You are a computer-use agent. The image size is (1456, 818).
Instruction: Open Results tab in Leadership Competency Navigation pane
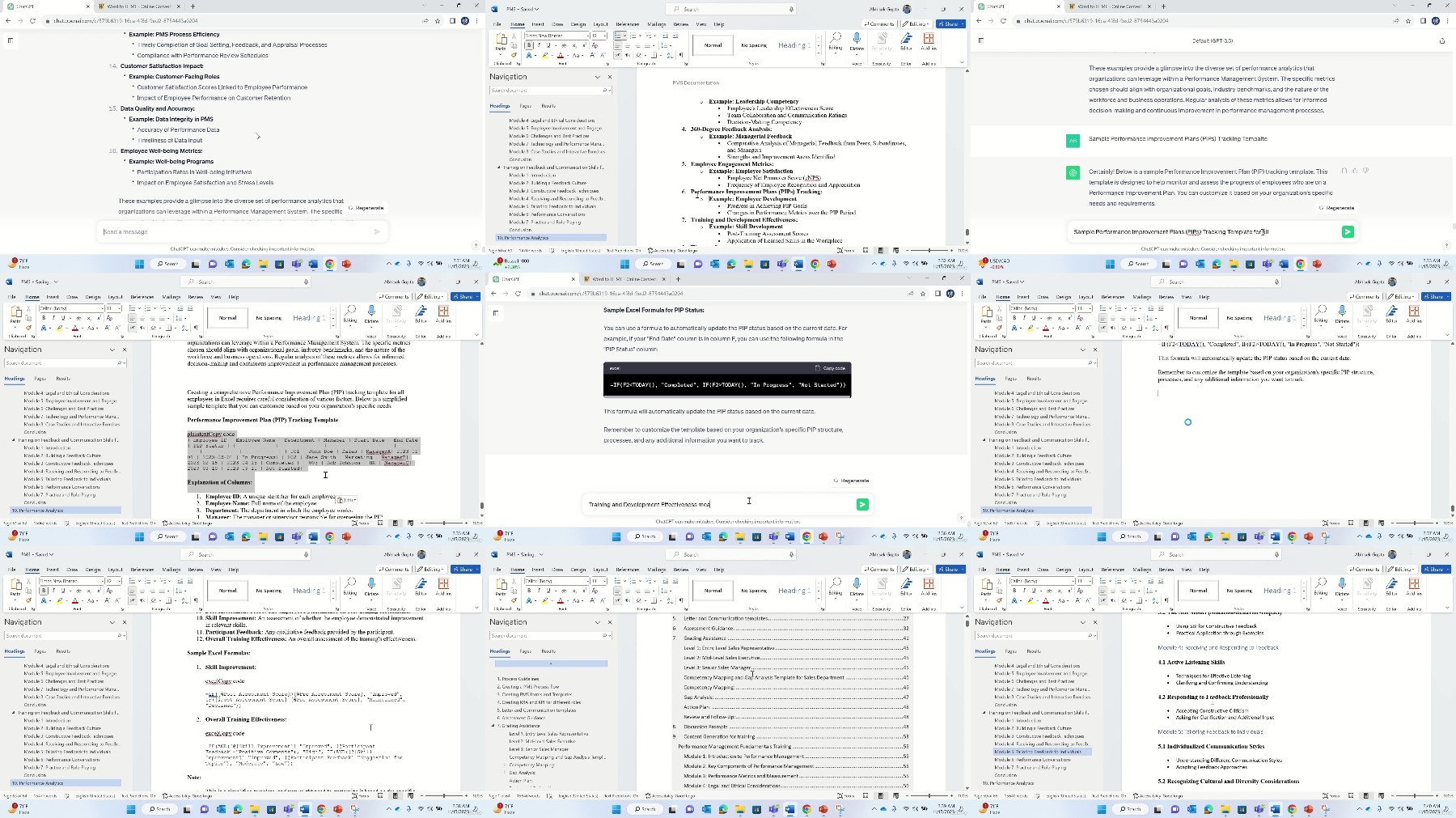548,106
